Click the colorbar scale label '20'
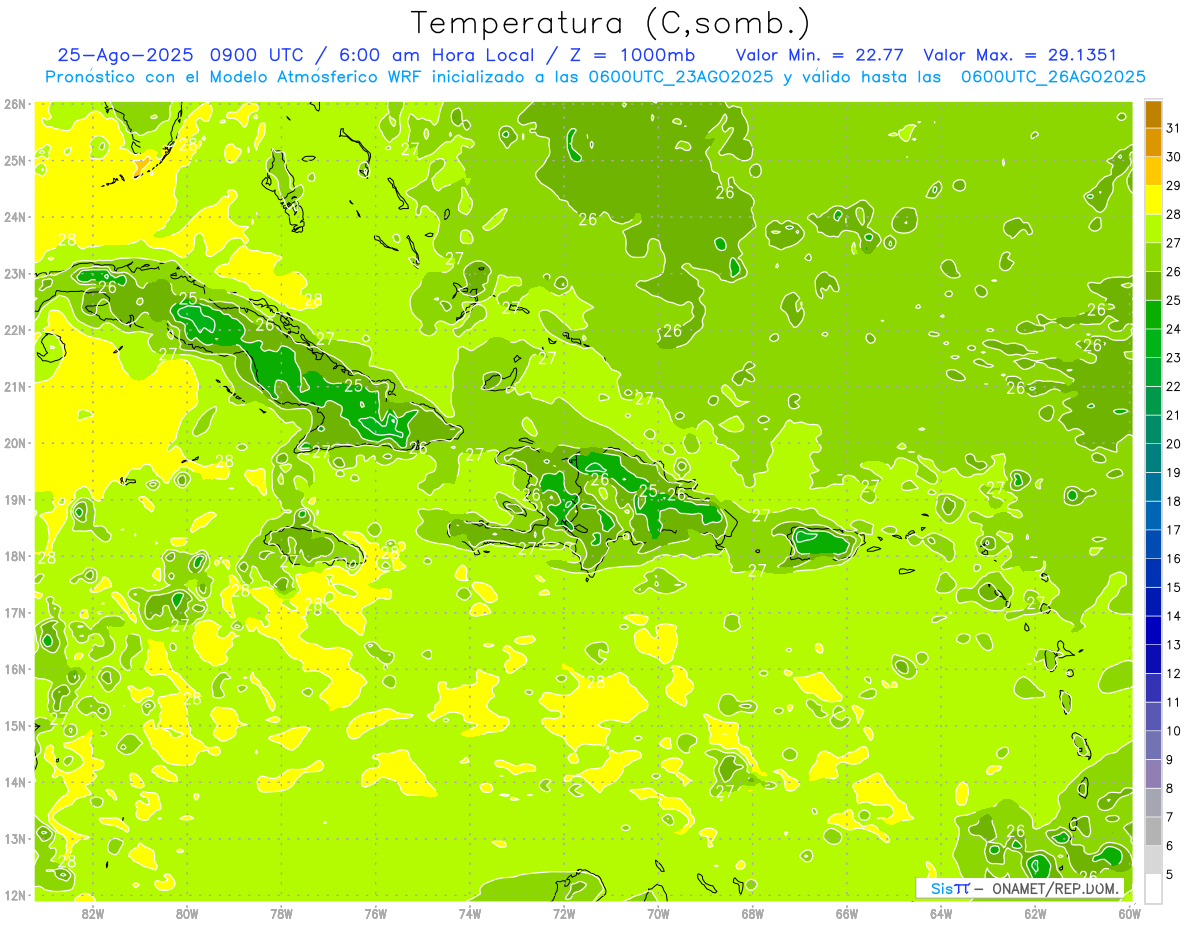Image resolution: width=1200 pixels, height=927 pixels. tap(1173, 444)
